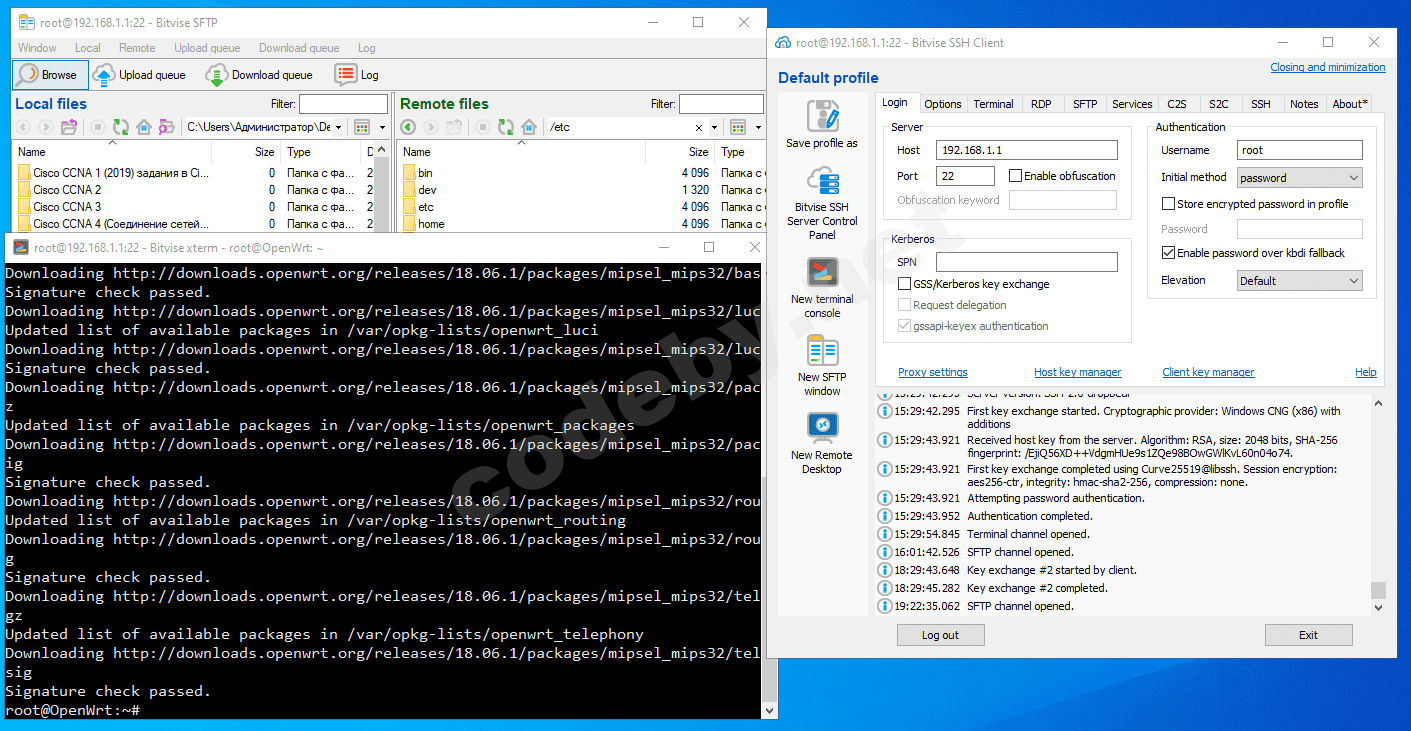The width and height of the screenshot is (1411, 731).
Task: Toggle GSS/Kerberos key exchange checkbox
Action: 905,284
